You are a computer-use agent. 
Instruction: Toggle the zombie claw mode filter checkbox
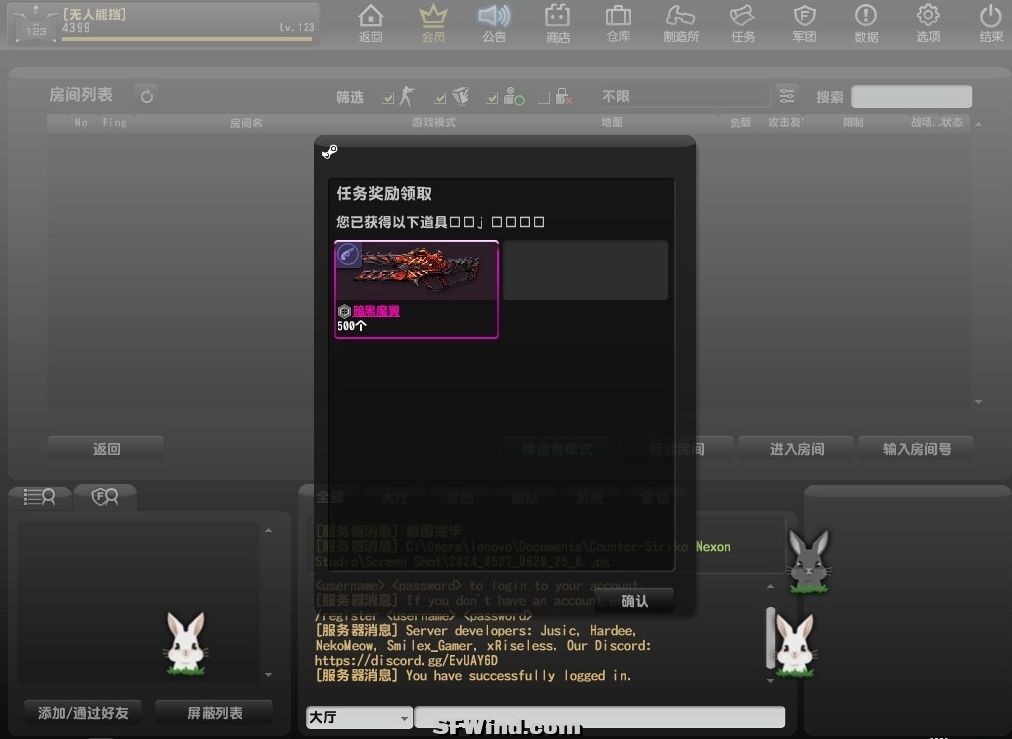pos(440,98)
